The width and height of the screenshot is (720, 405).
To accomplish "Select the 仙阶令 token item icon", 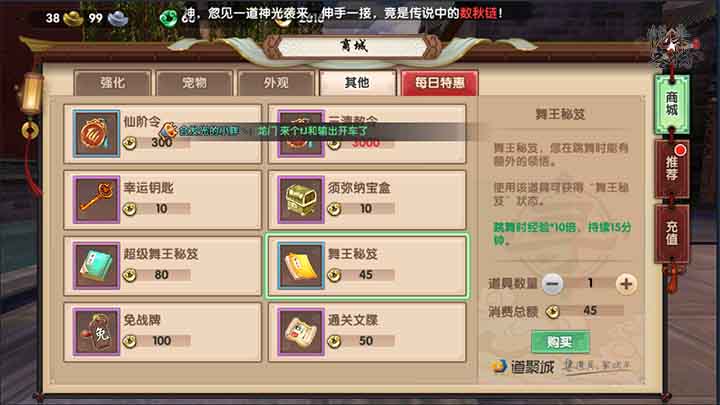I will [96, 133].
